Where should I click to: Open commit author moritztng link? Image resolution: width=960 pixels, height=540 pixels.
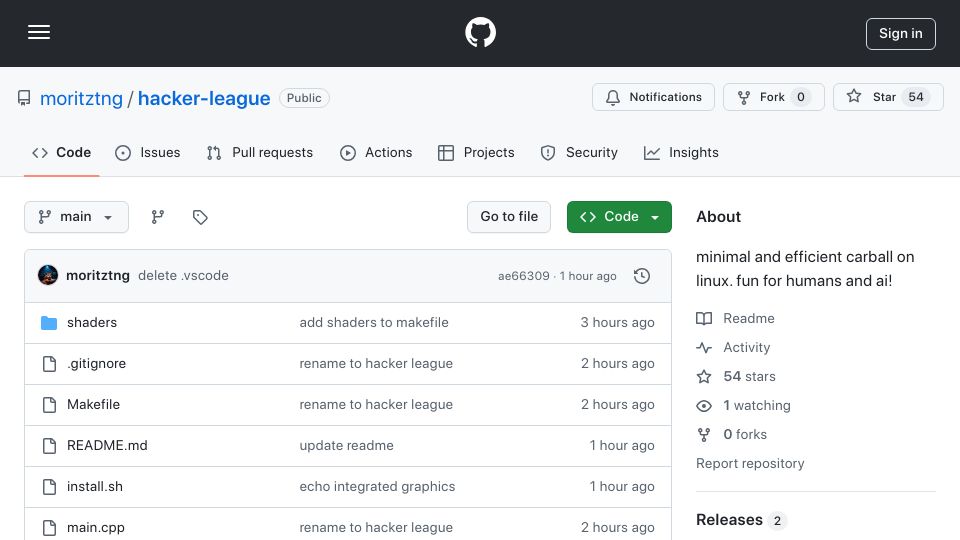98,276
